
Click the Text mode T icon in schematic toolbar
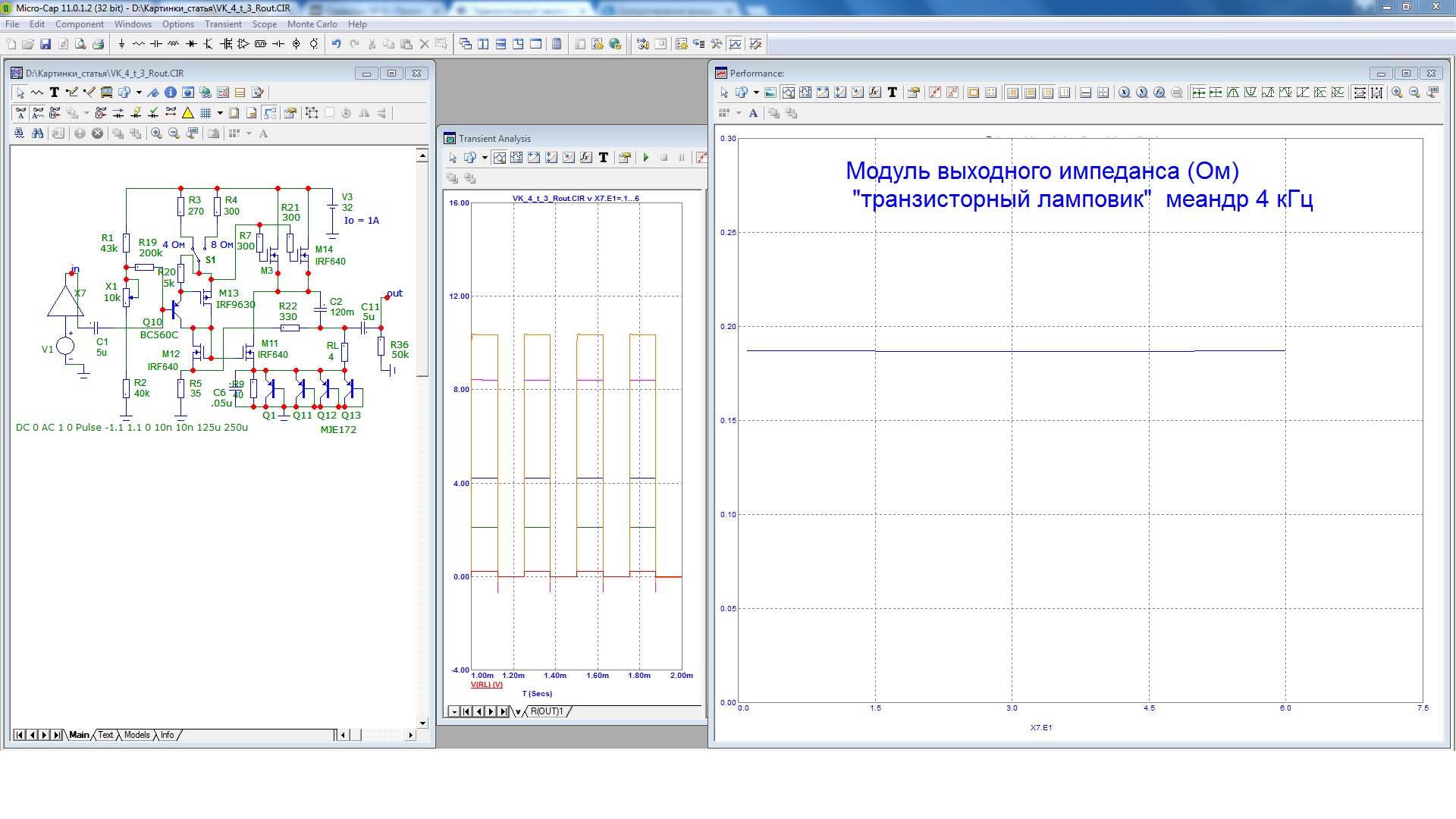coord(55,93)
